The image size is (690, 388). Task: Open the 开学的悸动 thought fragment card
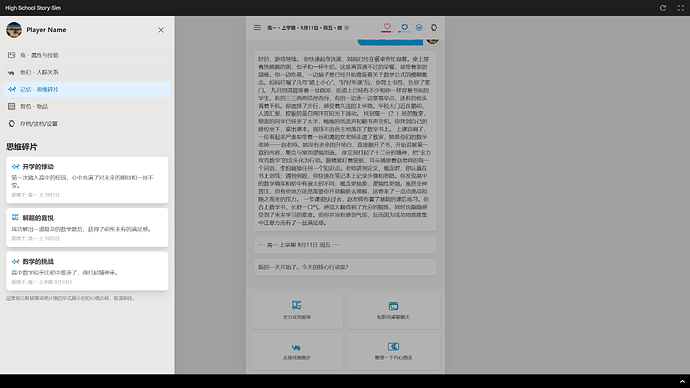point(87,180)
